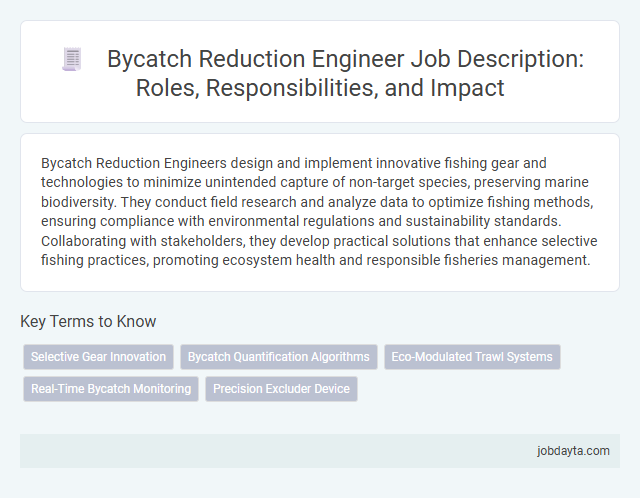Open the Eco-Modulated Trawl Systems tag
640x498 pixels.
point(472,357)
